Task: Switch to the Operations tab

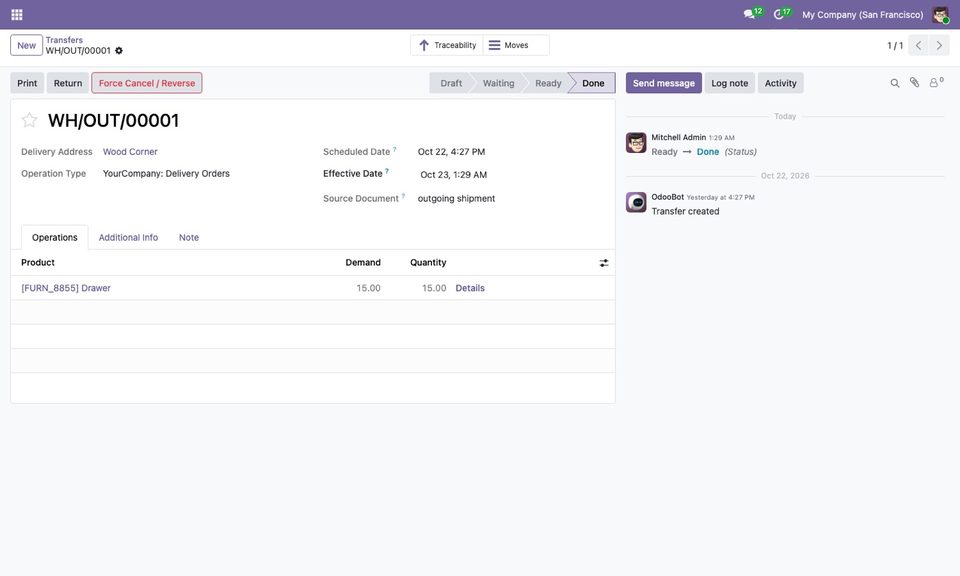Action: point(54,238)
